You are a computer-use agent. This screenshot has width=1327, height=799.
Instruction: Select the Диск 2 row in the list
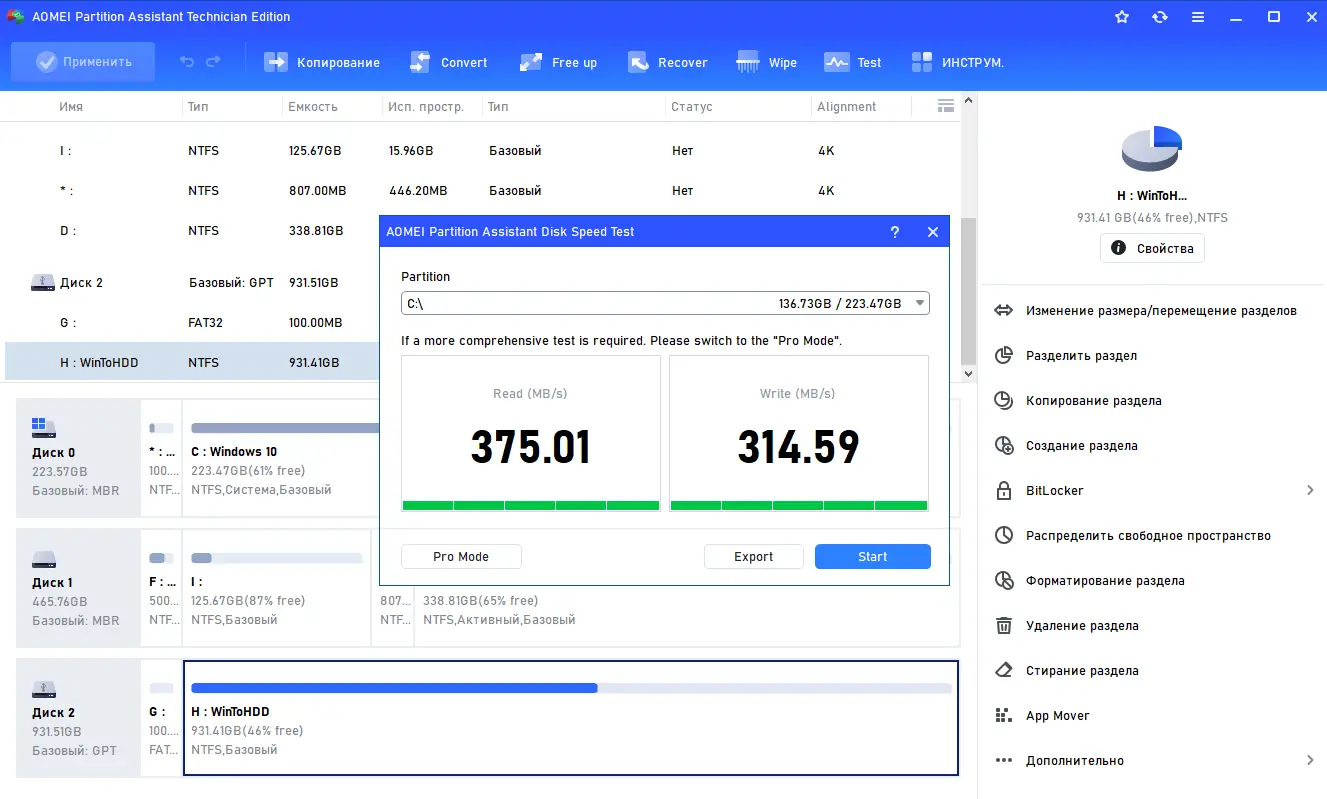[192, 283]
